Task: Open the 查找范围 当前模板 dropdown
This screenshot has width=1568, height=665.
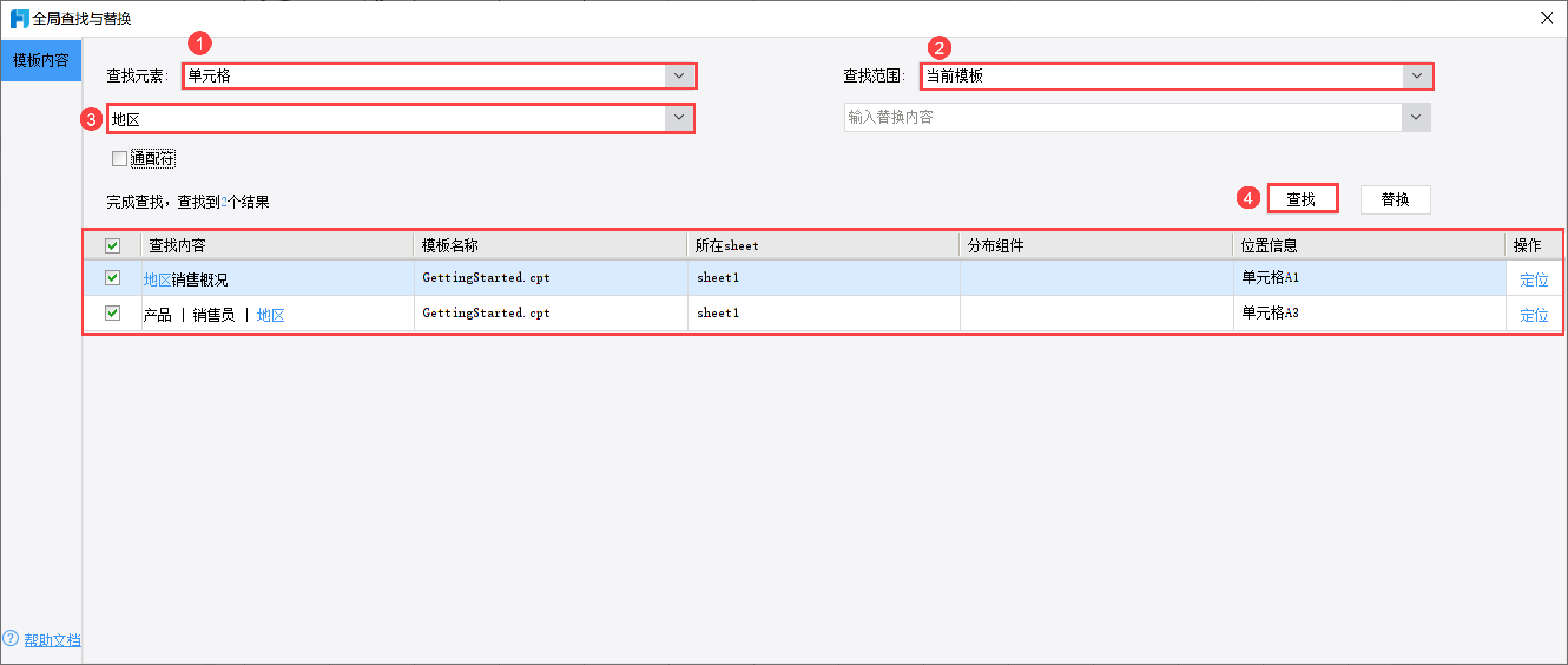Action: coord(1417,76)
